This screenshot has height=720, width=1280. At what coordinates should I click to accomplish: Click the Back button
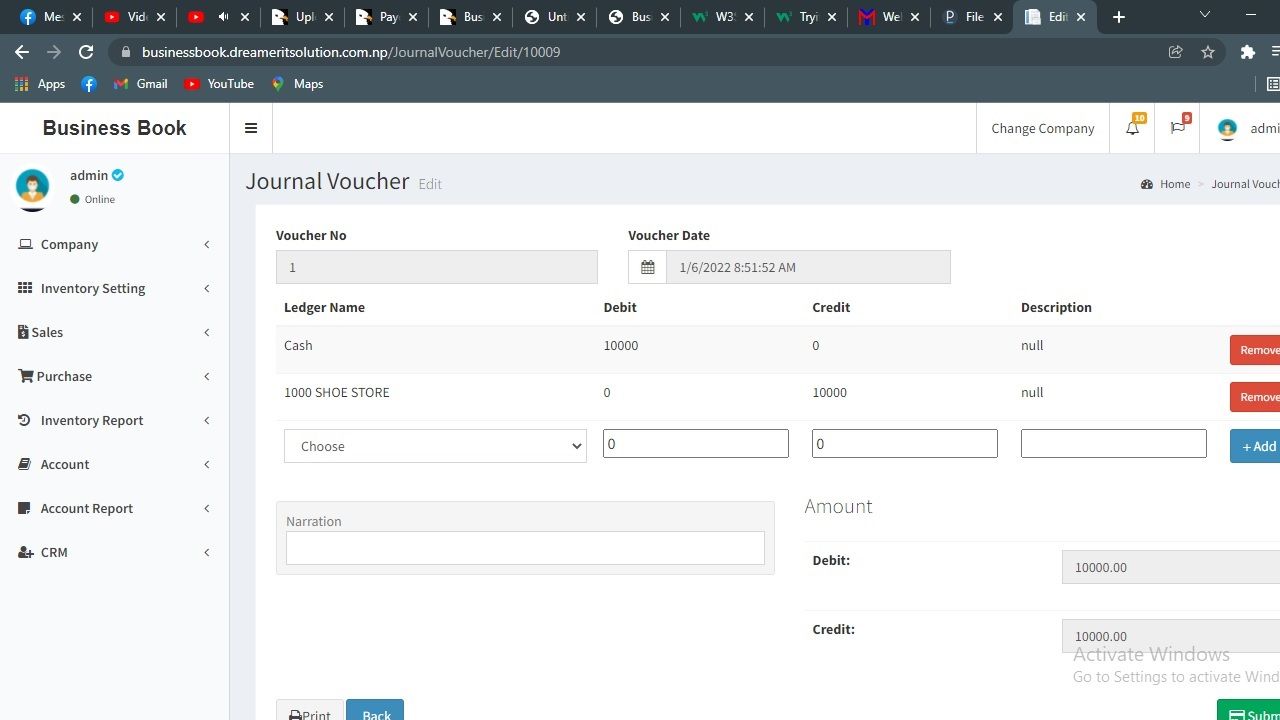point(375,713)
